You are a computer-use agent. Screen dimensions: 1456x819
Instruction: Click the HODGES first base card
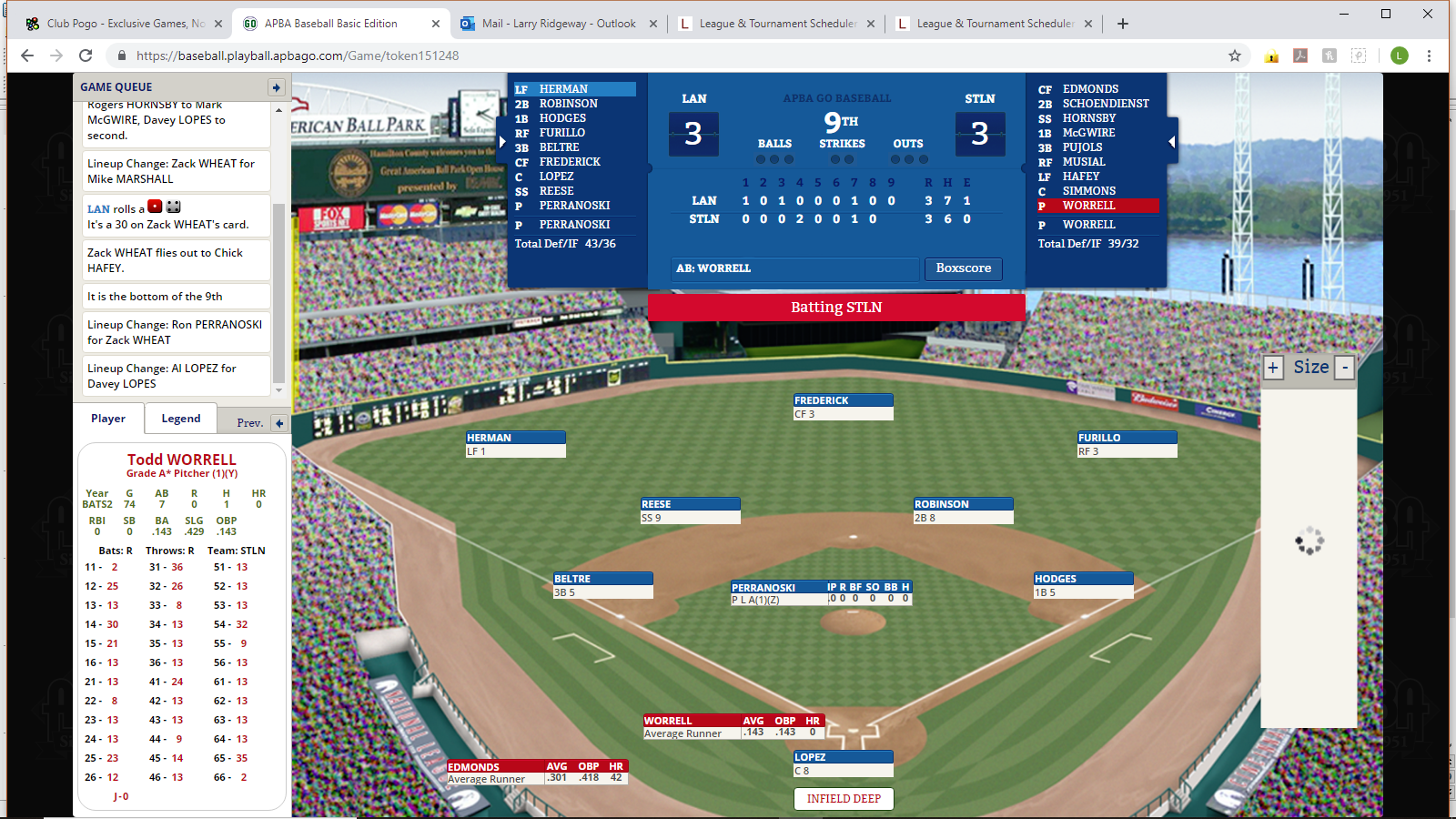1083,585
